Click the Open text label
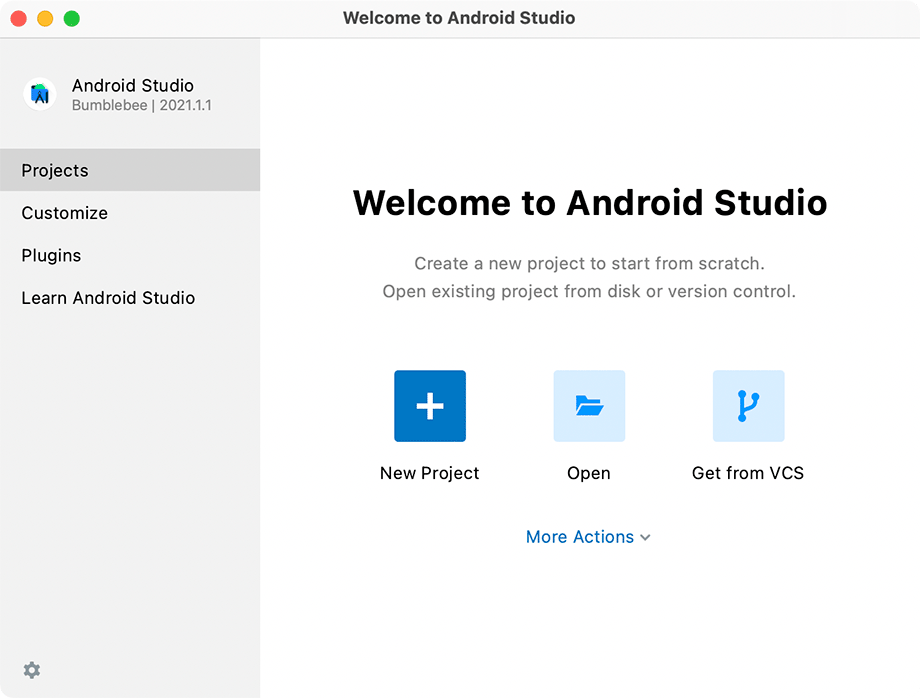The width and height of the screenshot is (920, 698). point(589,473)
